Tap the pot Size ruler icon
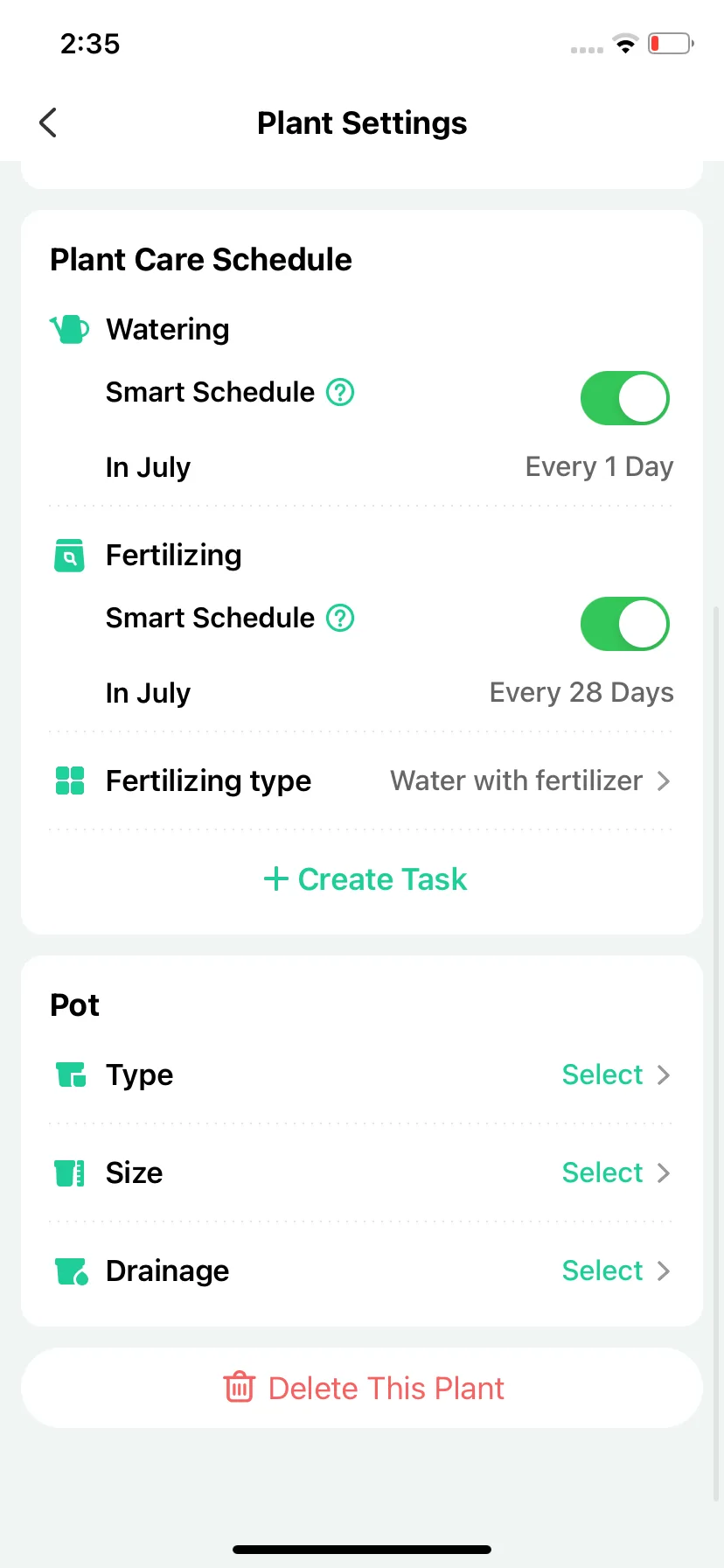This screenshot has width=724, height=1568. click(x=70, y=1172)
